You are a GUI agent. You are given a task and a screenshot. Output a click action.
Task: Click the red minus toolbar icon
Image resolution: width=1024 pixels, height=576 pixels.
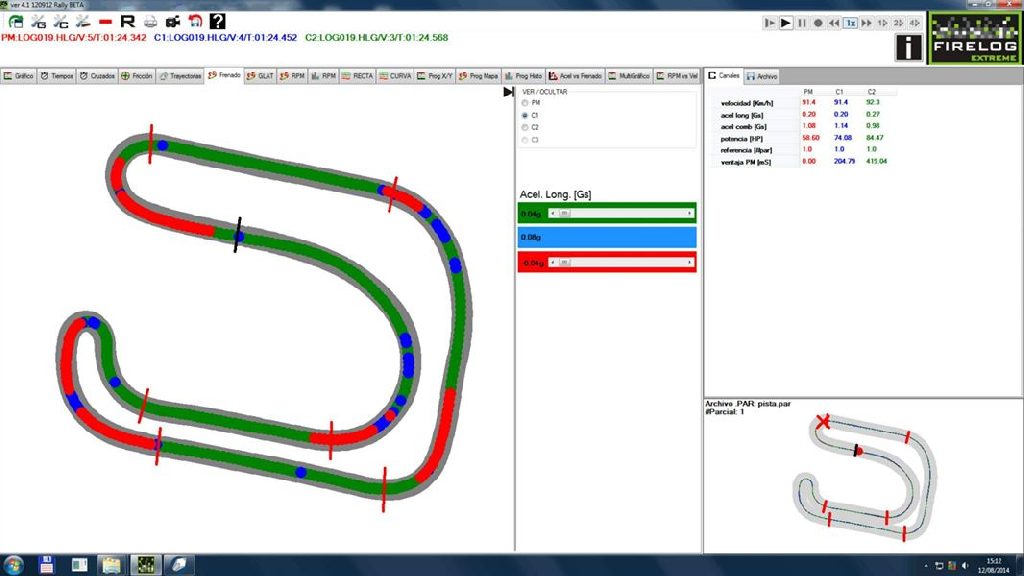point(105,22)
